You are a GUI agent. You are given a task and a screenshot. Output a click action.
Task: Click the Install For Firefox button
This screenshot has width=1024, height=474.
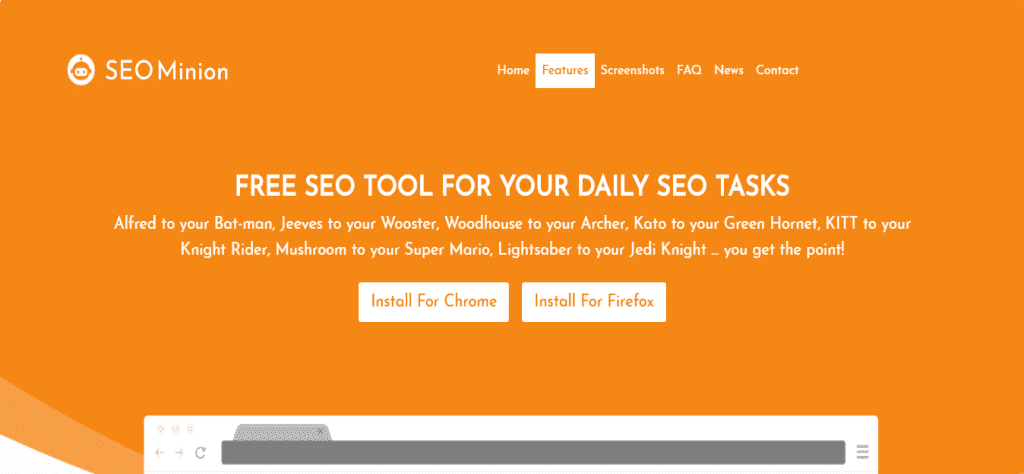click(x=594, y=302)
